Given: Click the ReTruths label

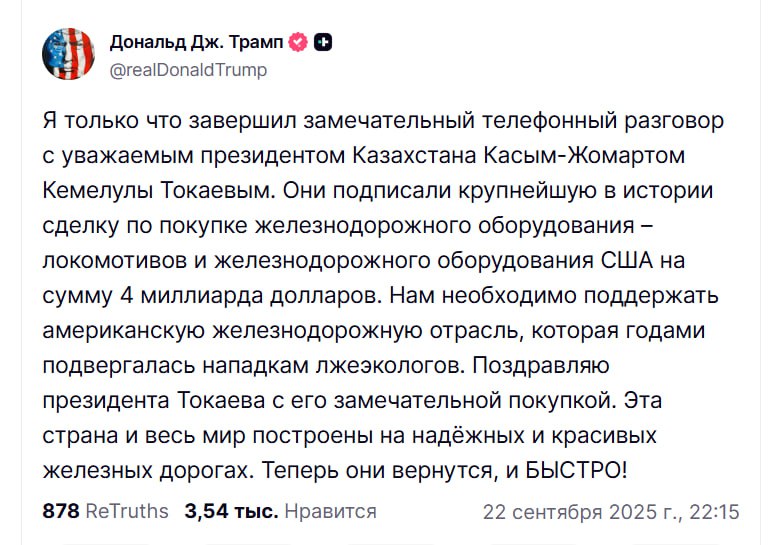Looking at the screenshot, I should coord(127,511).
